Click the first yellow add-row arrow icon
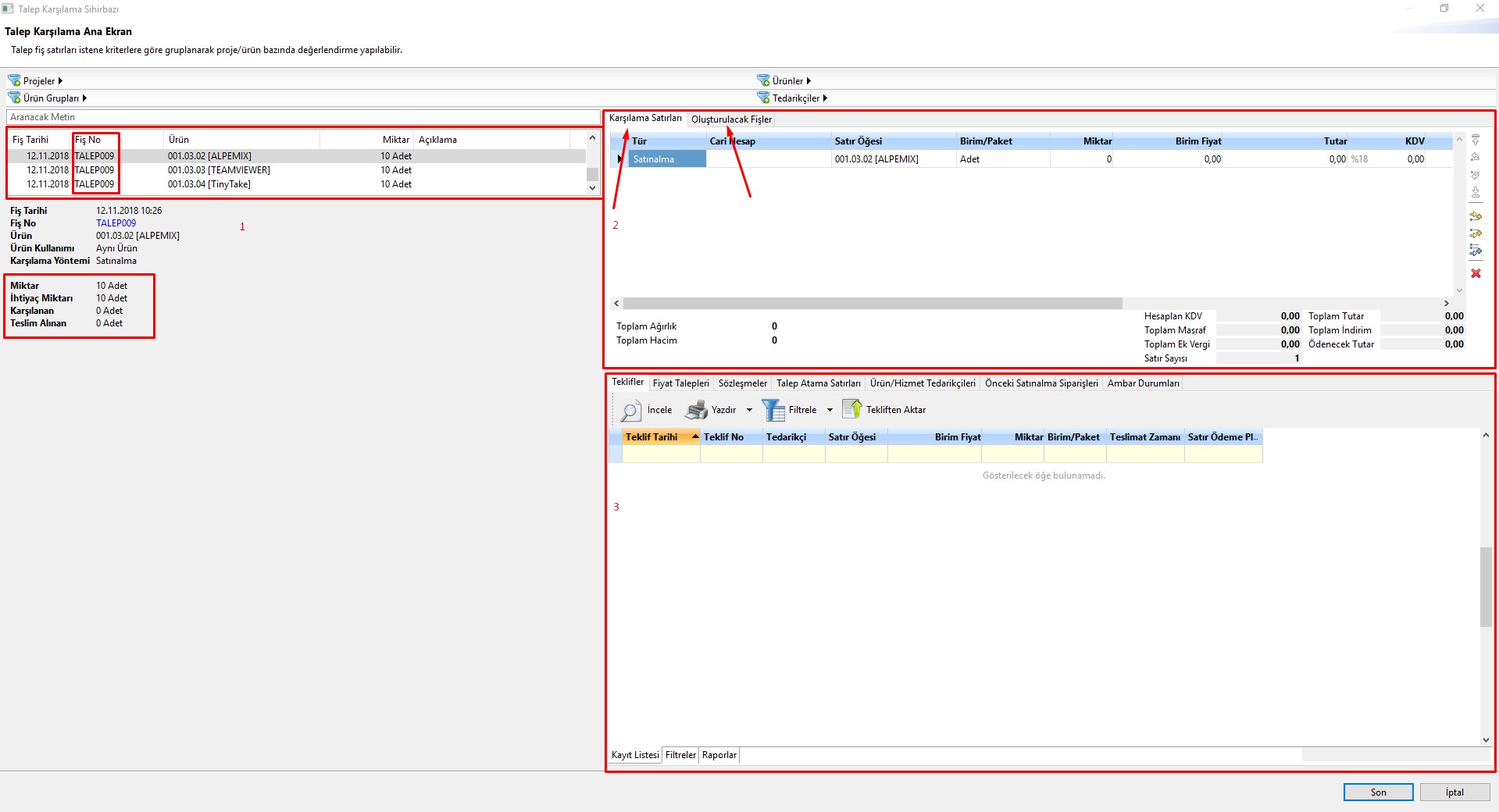The image size is (1499, 812). (x=1476, y=217)
